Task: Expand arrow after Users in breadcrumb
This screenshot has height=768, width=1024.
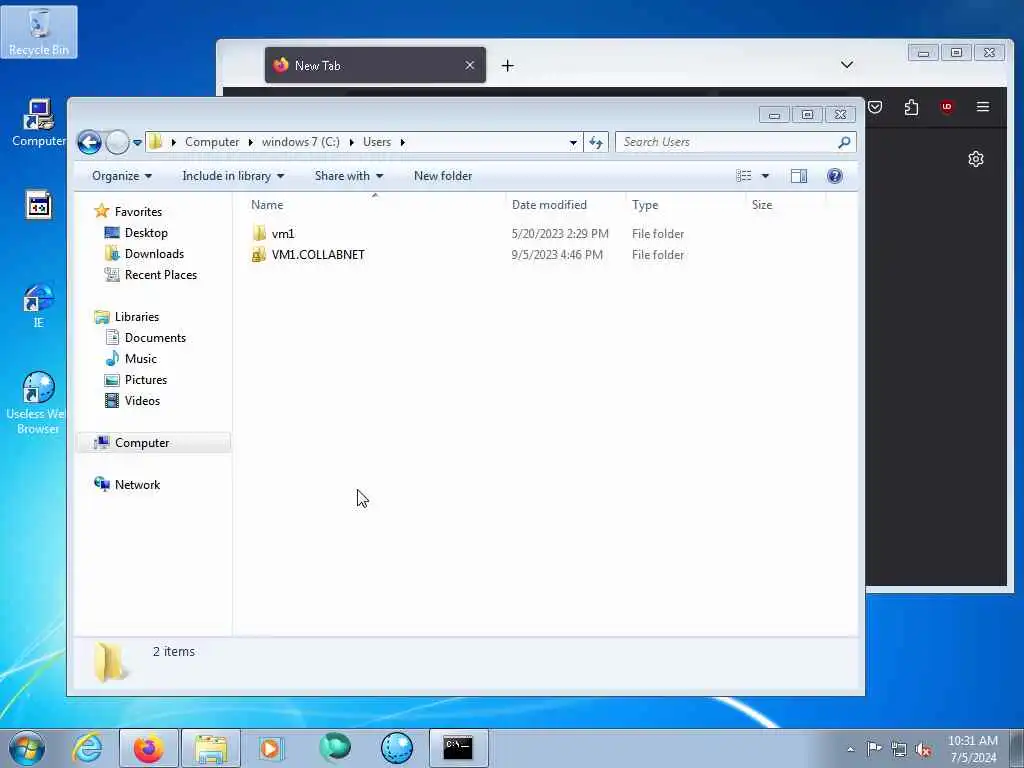Action: pos(402,142)
